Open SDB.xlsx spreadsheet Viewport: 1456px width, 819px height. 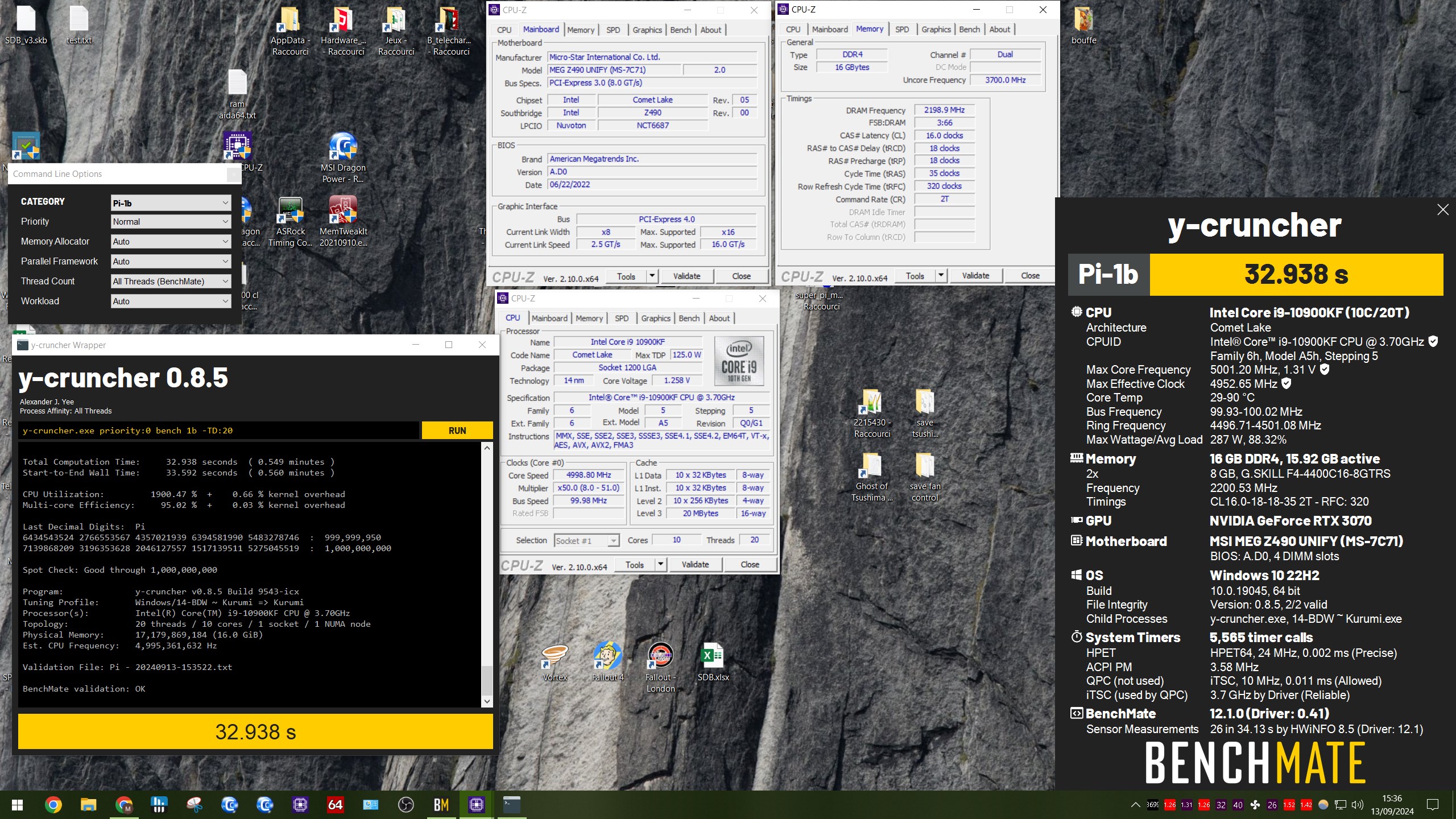(x=713, y=663)
